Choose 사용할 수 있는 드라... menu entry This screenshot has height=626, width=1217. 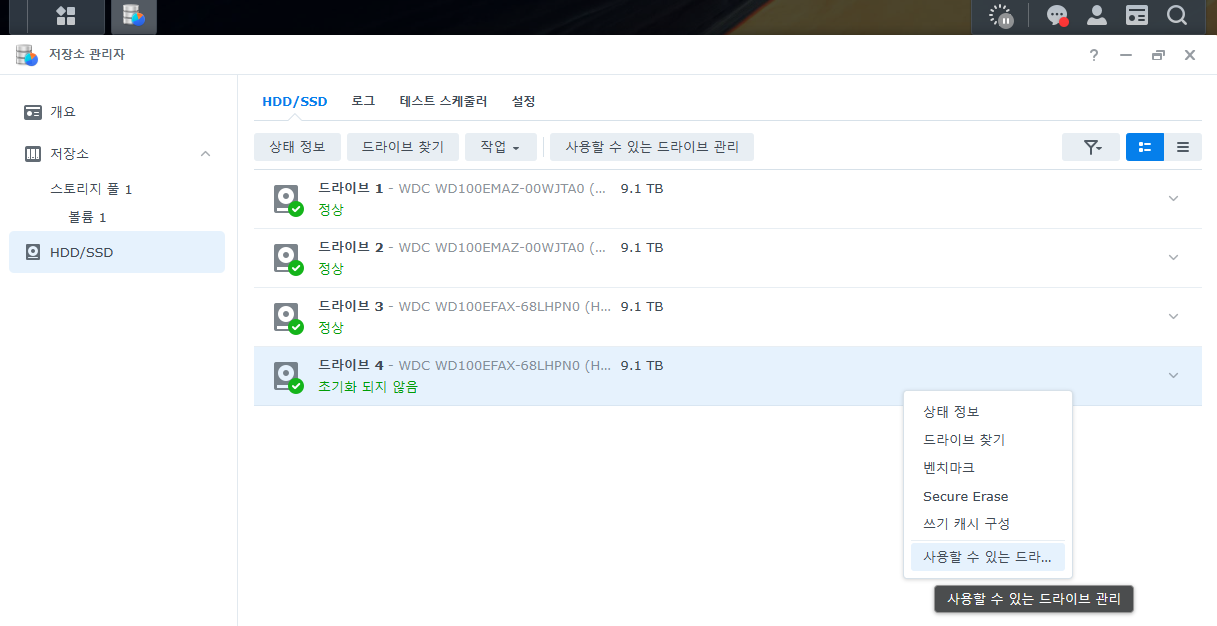click(x=988, y=557)
